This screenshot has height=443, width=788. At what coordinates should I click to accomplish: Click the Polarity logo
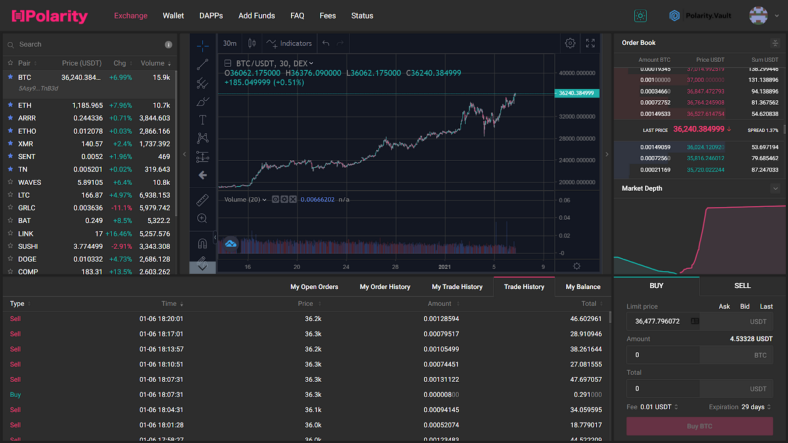(x=50, y=16)
